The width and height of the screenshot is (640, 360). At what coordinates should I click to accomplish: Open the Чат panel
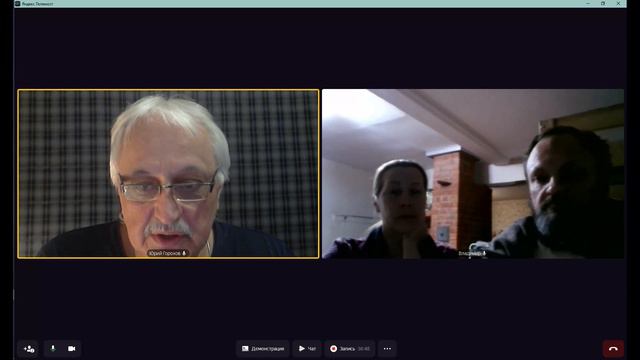coord(307,349)
